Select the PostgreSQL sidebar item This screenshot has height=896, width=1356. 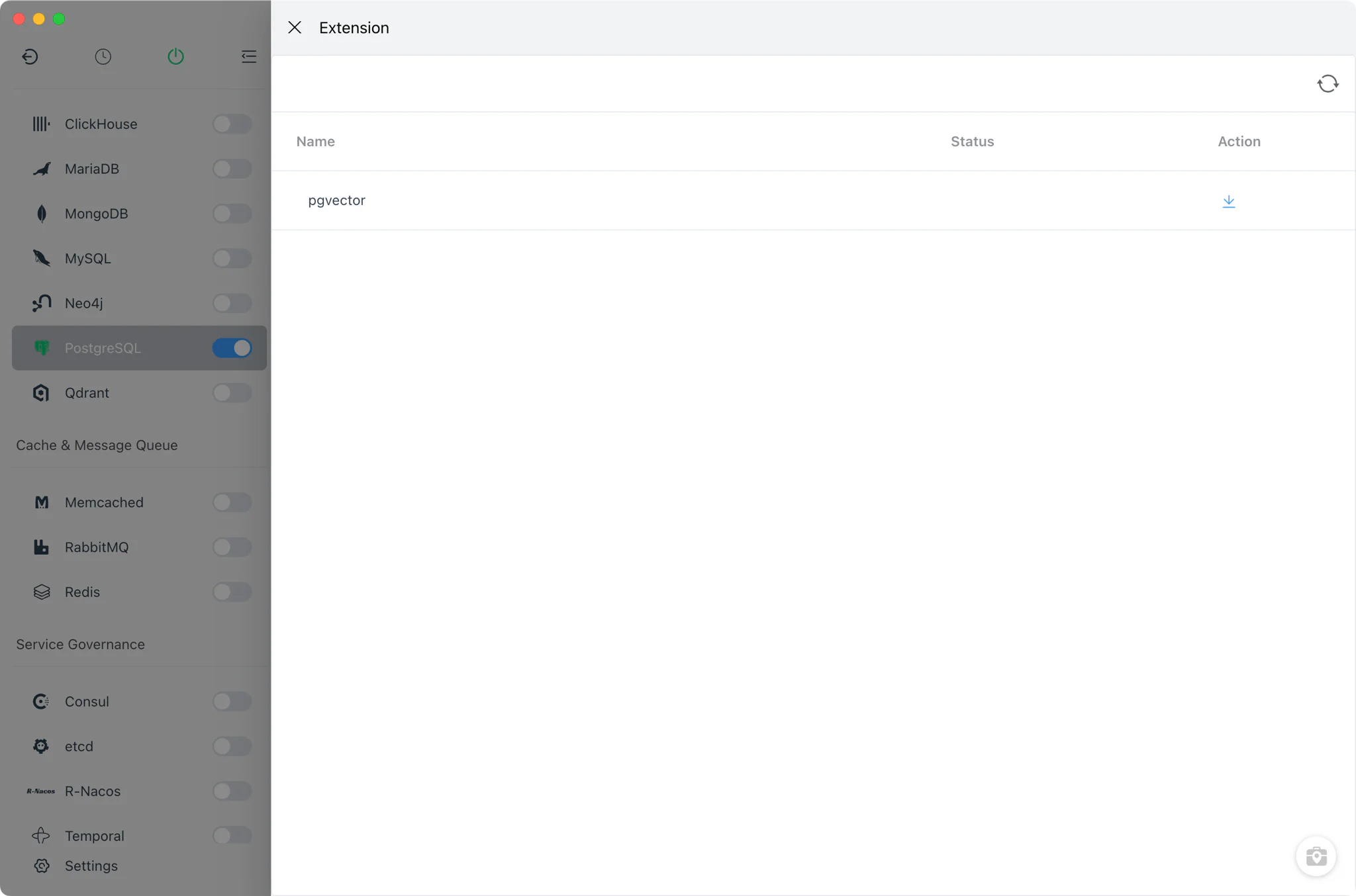pyautogui.click(x=139, y=348)
